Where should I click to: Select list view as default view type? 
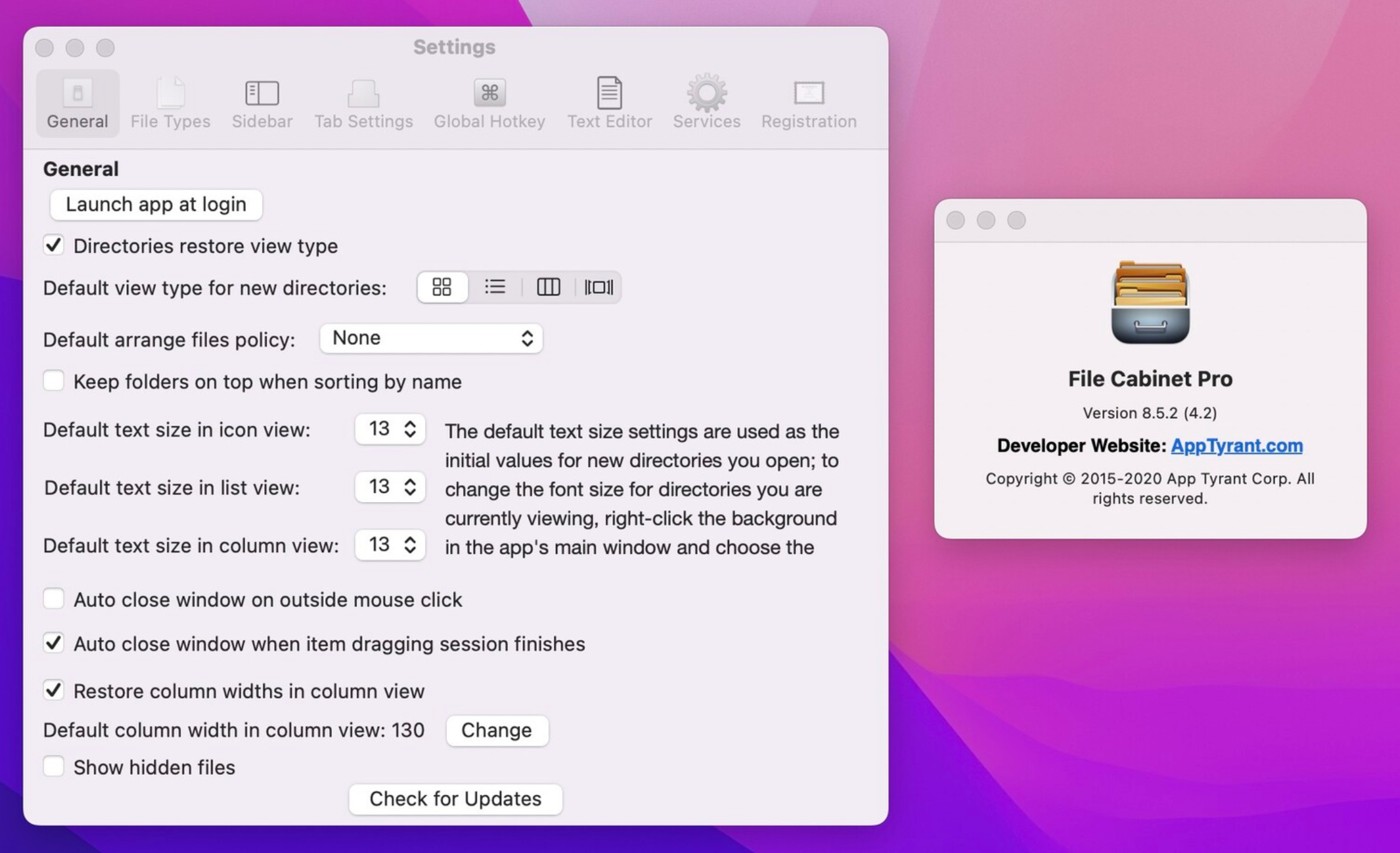click(x=495, y=287)
